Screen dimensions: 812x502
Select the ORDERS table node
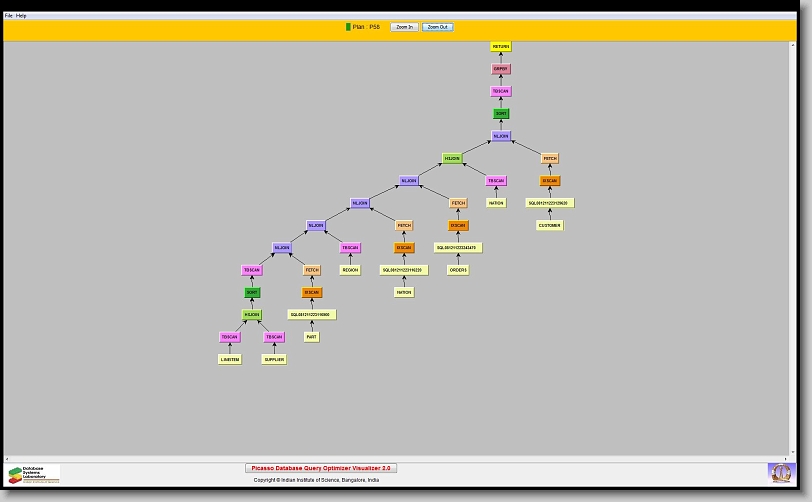(457, 270)
